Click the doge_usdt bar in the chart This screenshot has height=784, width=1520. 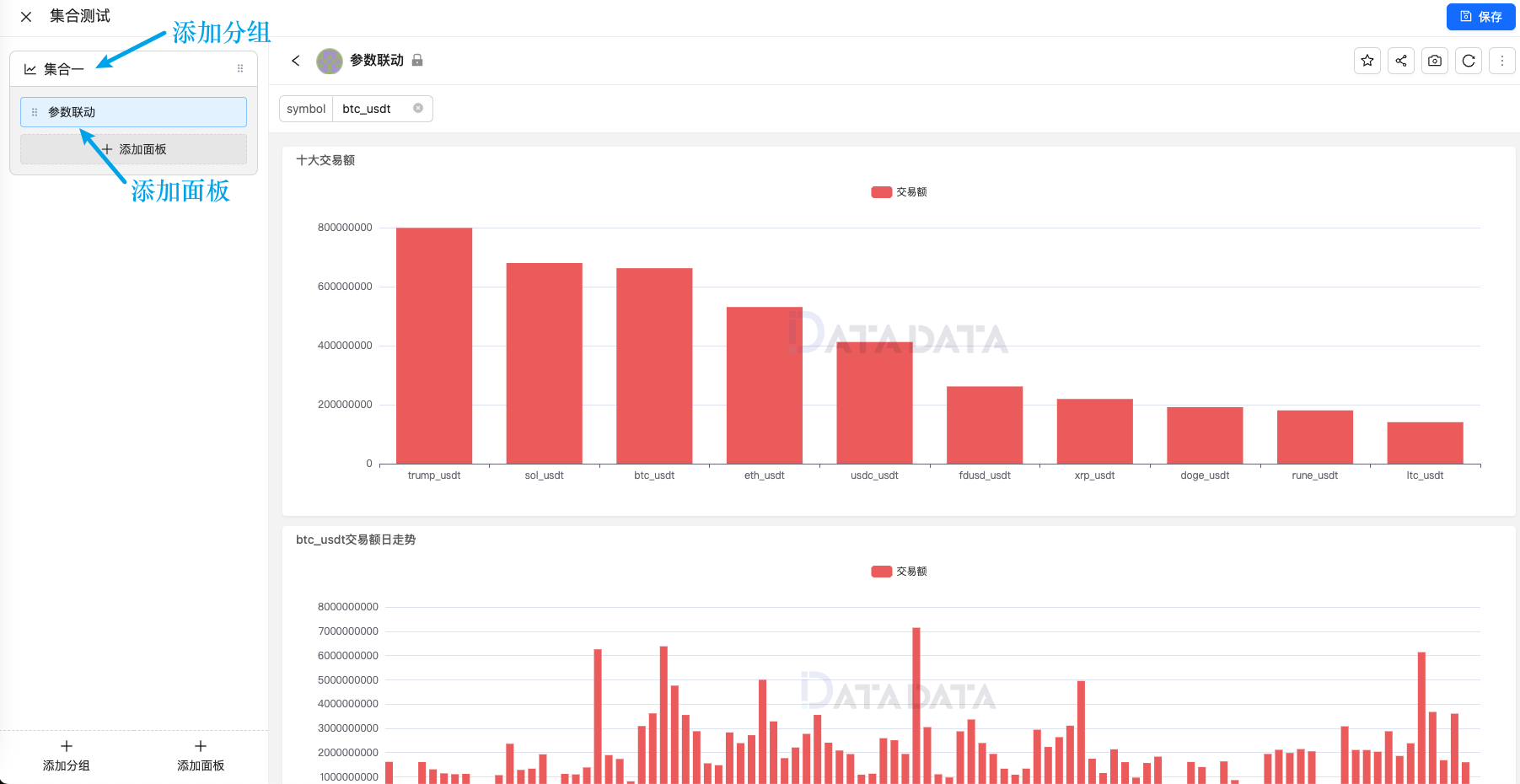point(1205,436)
